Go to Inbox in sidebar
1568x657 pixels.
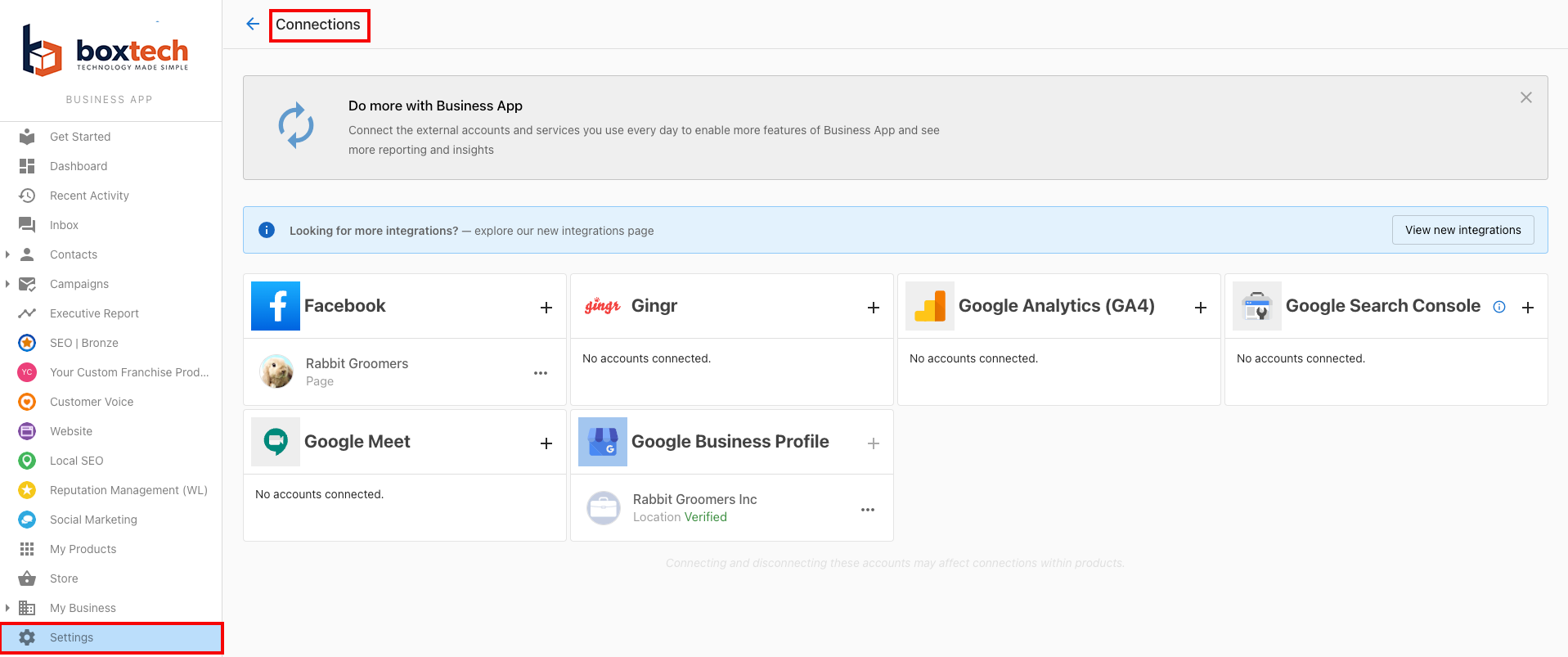point(64,225)
